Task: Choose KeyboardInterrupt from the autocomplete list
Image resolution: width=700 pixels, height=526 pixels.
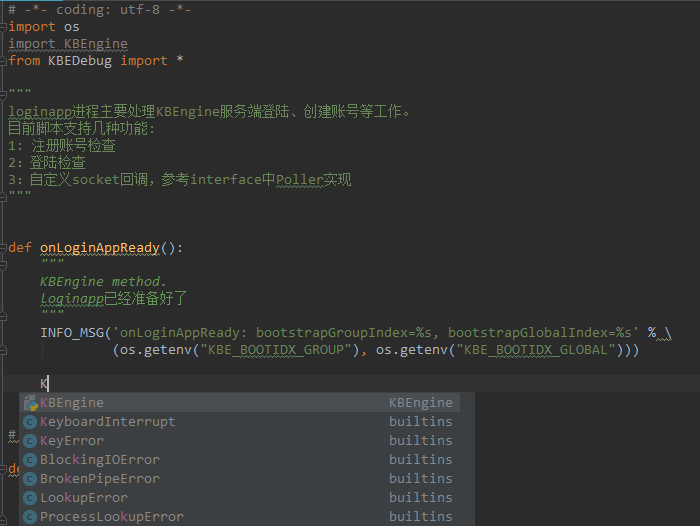Action: 107,422
